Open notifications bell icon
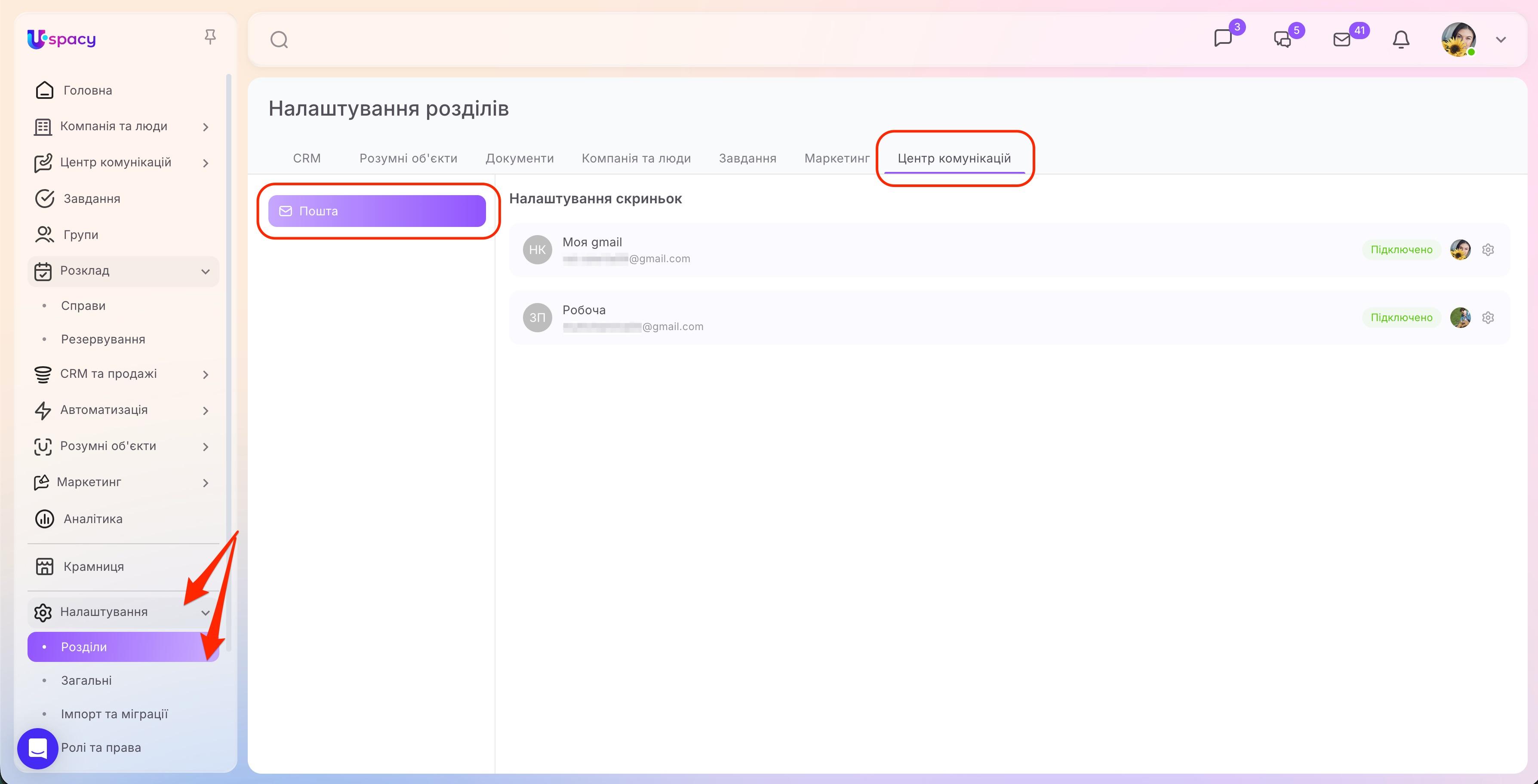The width and height of the screenshot is (1538, 784). point(1401,40)
